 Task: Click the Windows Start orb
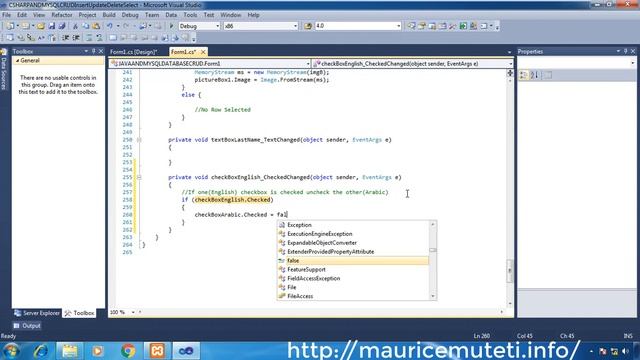point(11,351)
